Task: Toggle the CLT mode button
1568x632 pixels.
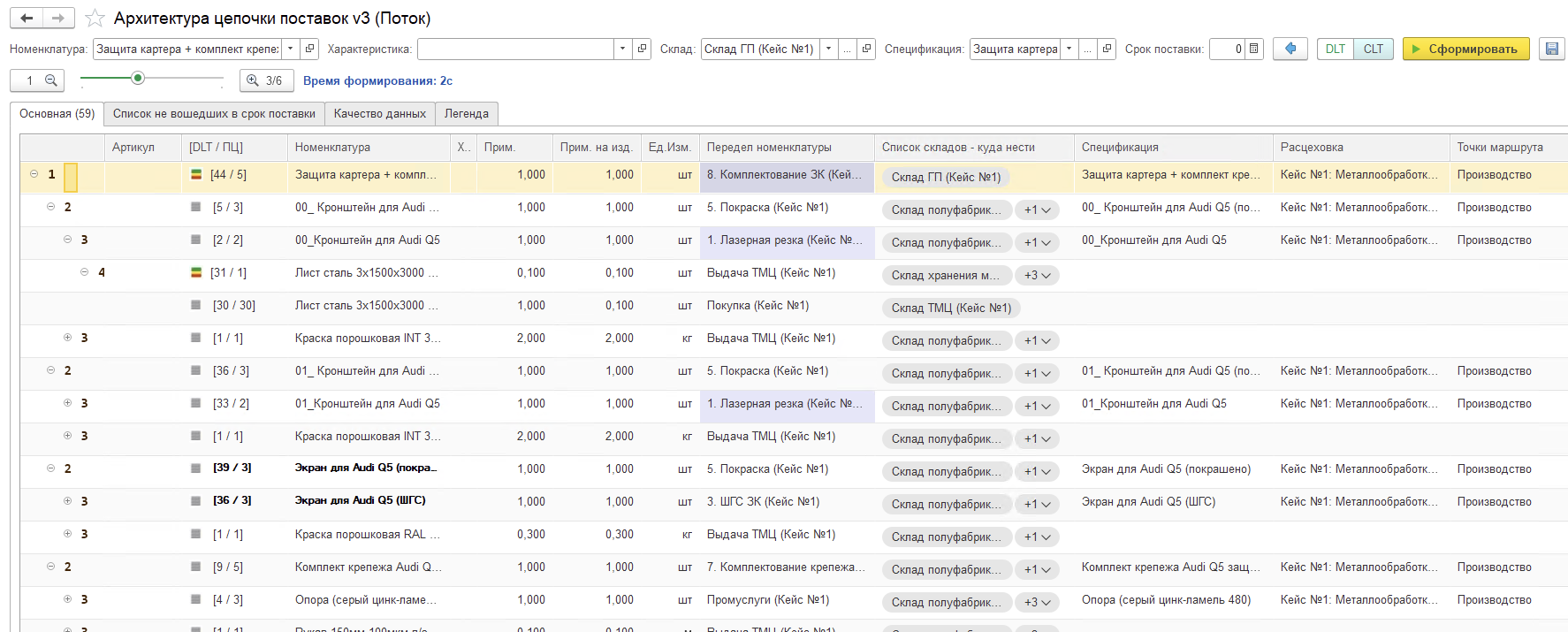Action: click(x=1373, y=49)
